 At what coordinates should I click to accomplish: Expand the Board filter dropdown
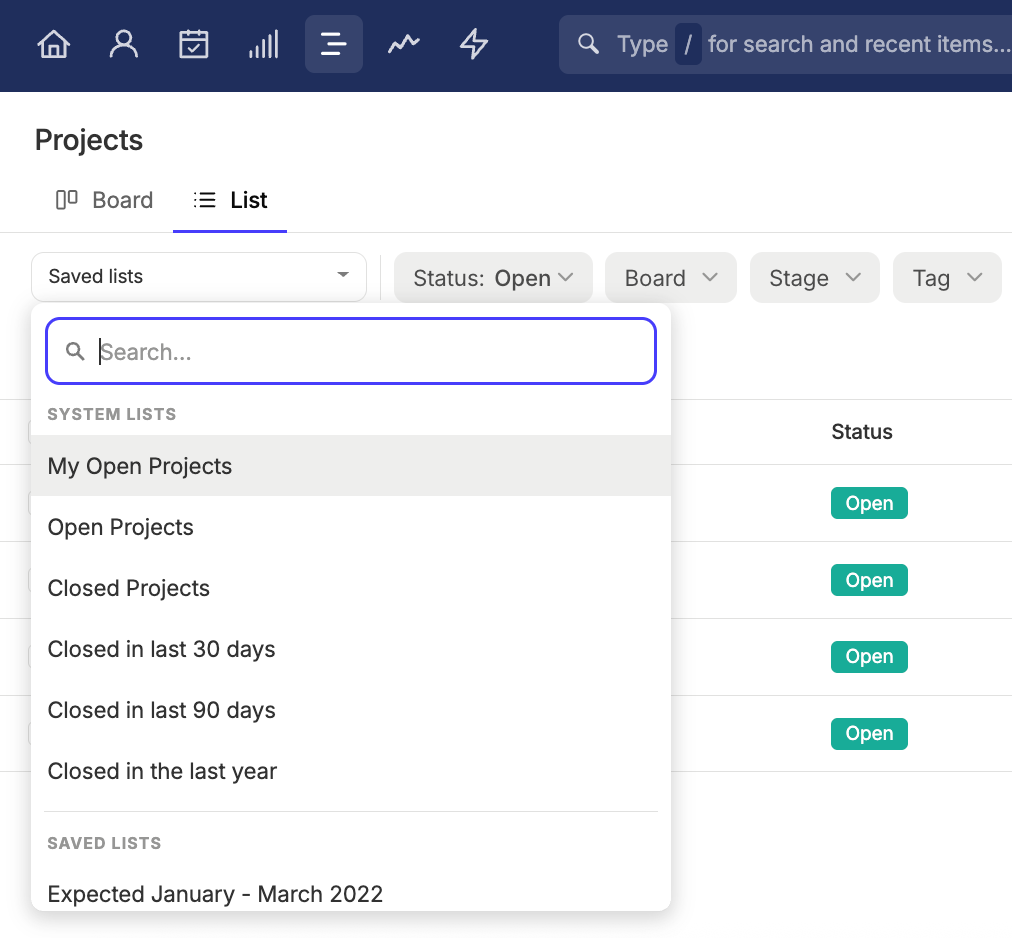pyautogui.click(x=671, y=278)
